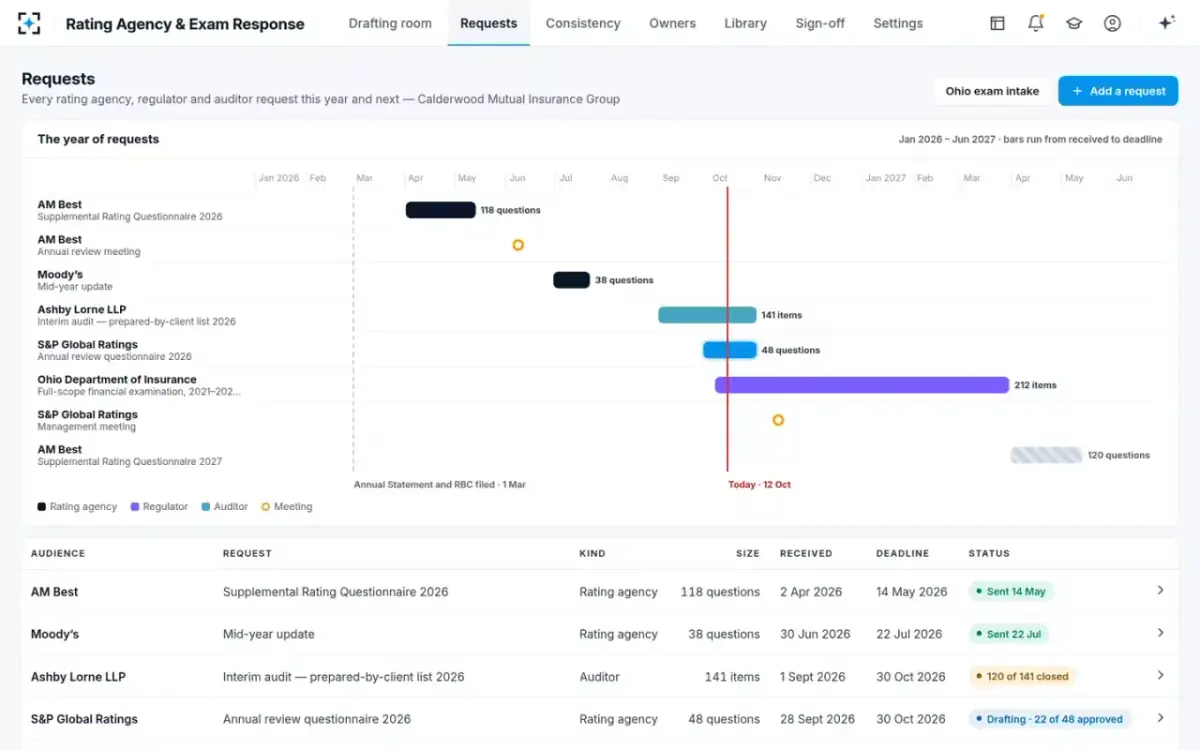1200x750 pixels.
Task: Select the Ohio Department 212 items bar
Action: pyautogui.click(x=862, y=385)
